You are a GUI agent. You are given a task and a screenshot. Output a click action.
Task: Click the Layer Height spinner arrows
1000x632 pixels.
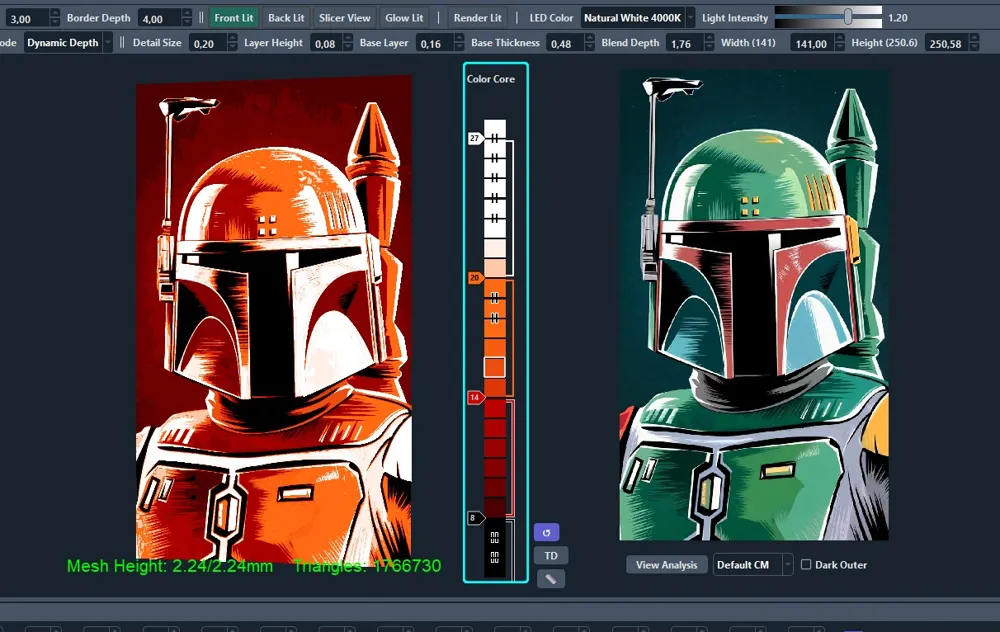tap(348, 43)
